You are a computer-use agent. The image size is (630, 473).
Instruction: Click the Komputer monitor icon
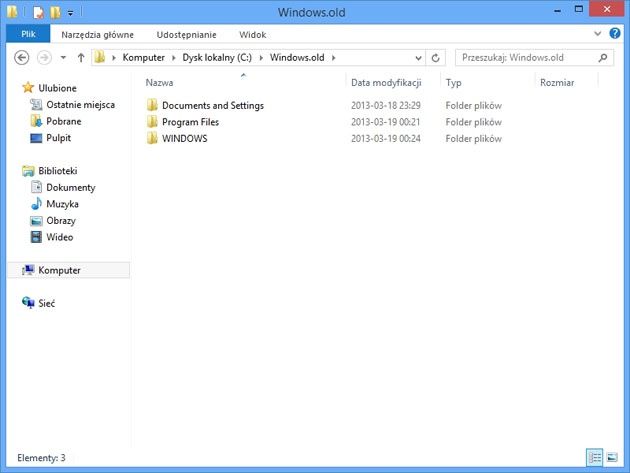click(28, 270)
